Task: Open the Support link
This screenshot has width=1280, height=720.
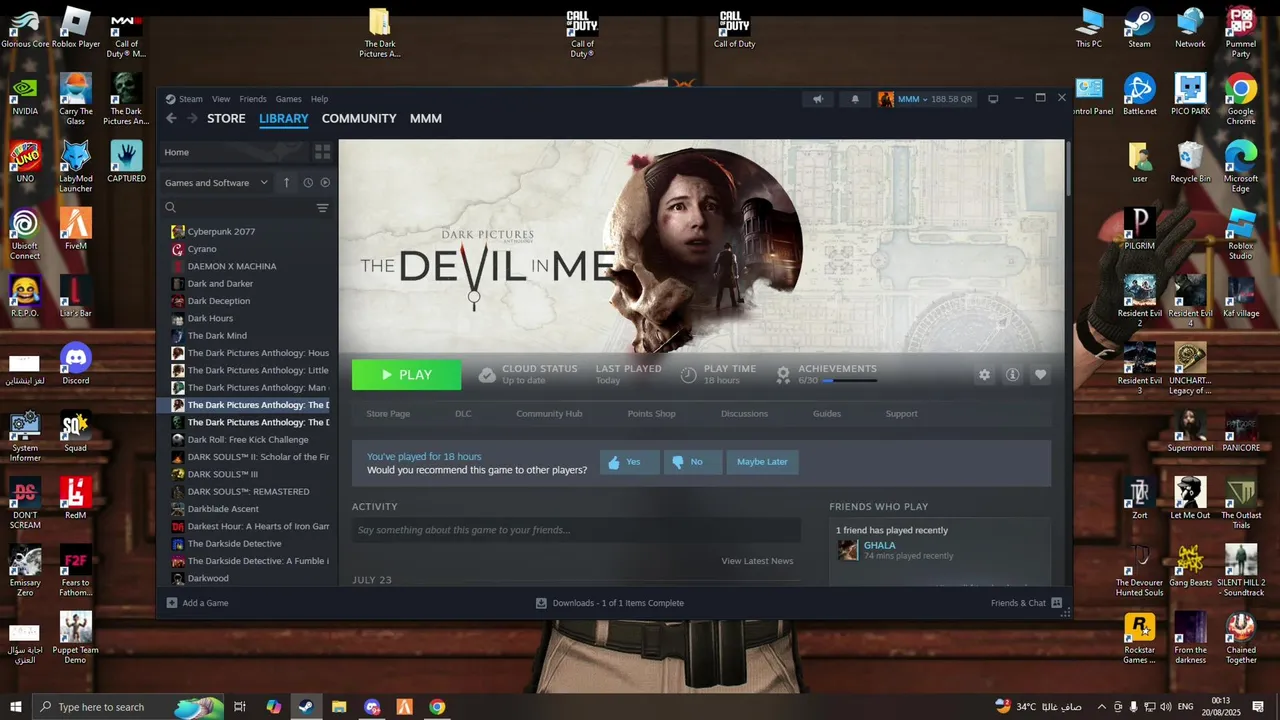Action: [901, 414]
